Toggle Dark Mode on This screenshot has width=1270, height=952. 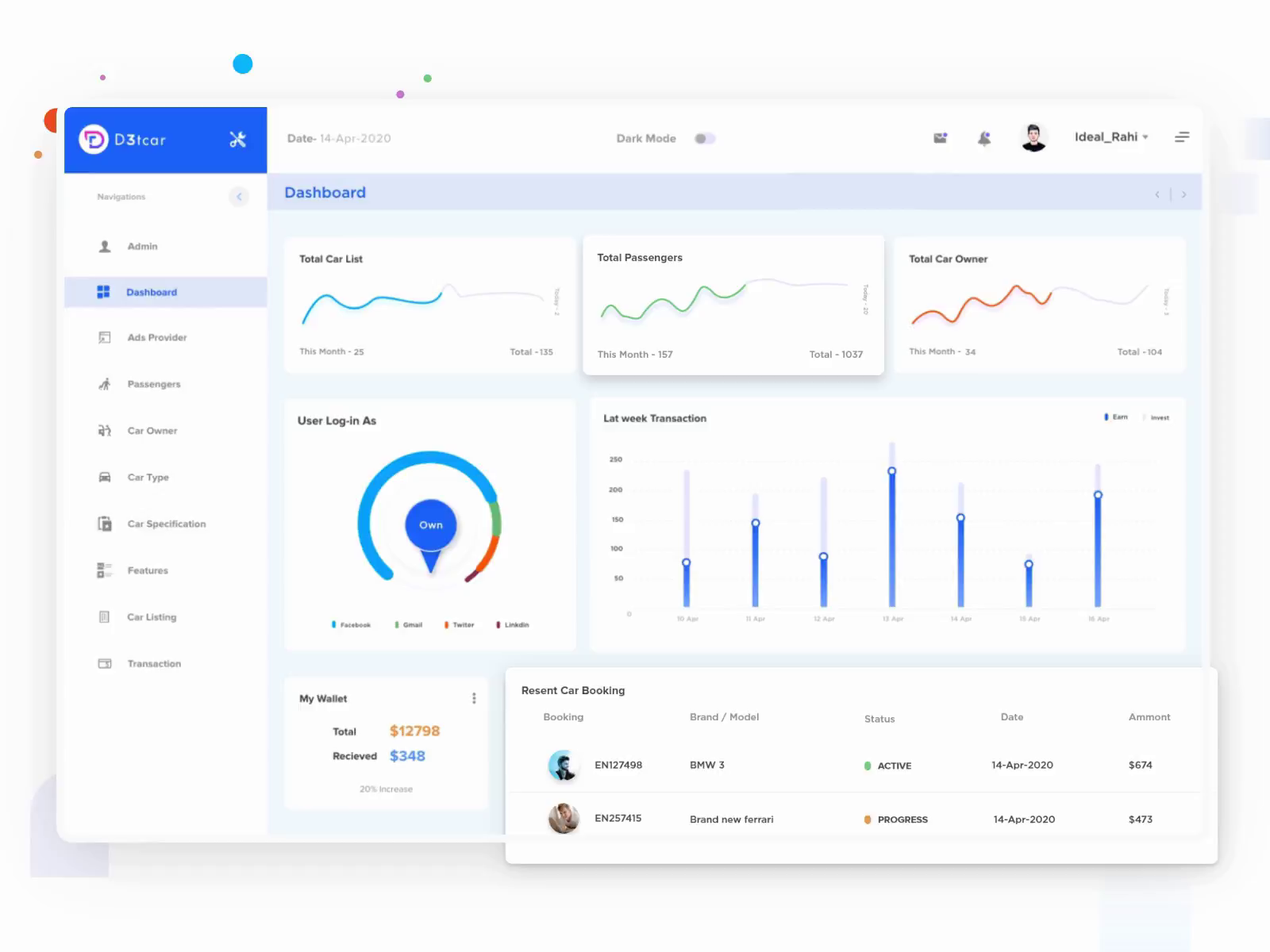705,138
